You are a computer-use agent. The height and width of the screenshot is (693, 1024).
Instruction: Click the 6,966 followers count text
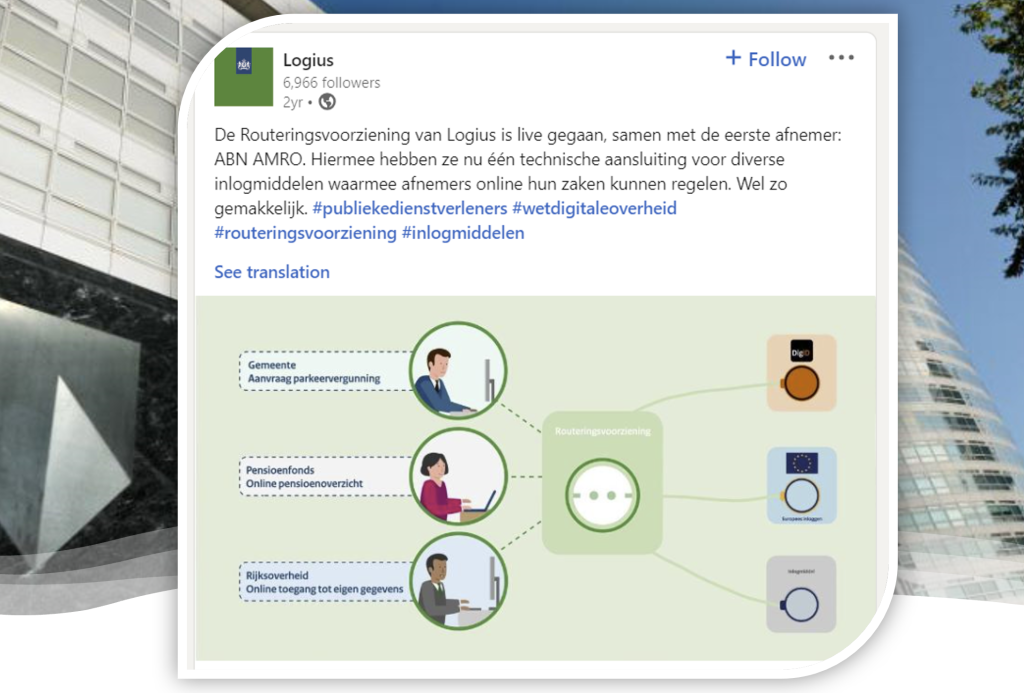coord(331,83)
